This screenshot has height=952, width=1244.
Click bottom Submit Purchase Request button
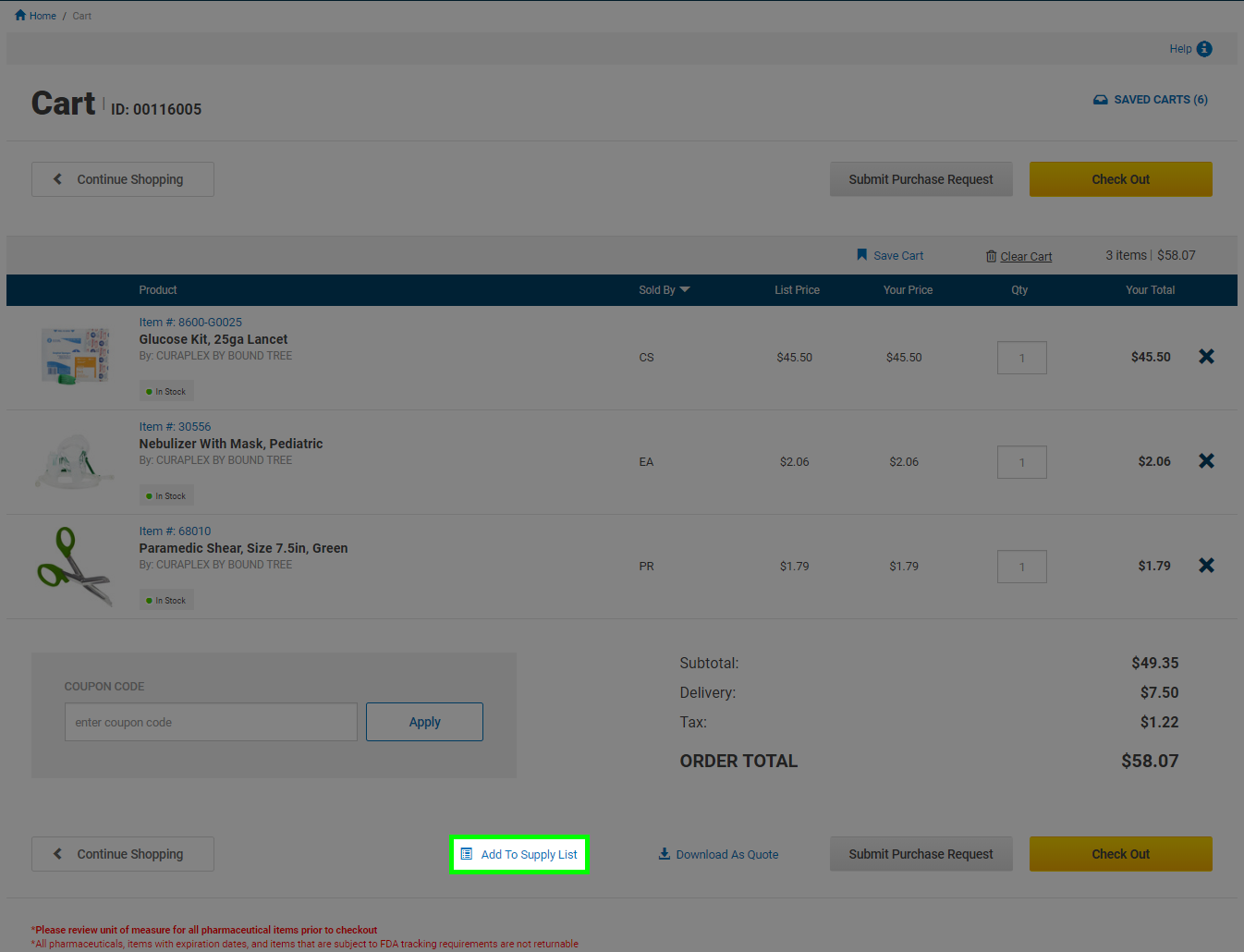click(x=921, y=854)
